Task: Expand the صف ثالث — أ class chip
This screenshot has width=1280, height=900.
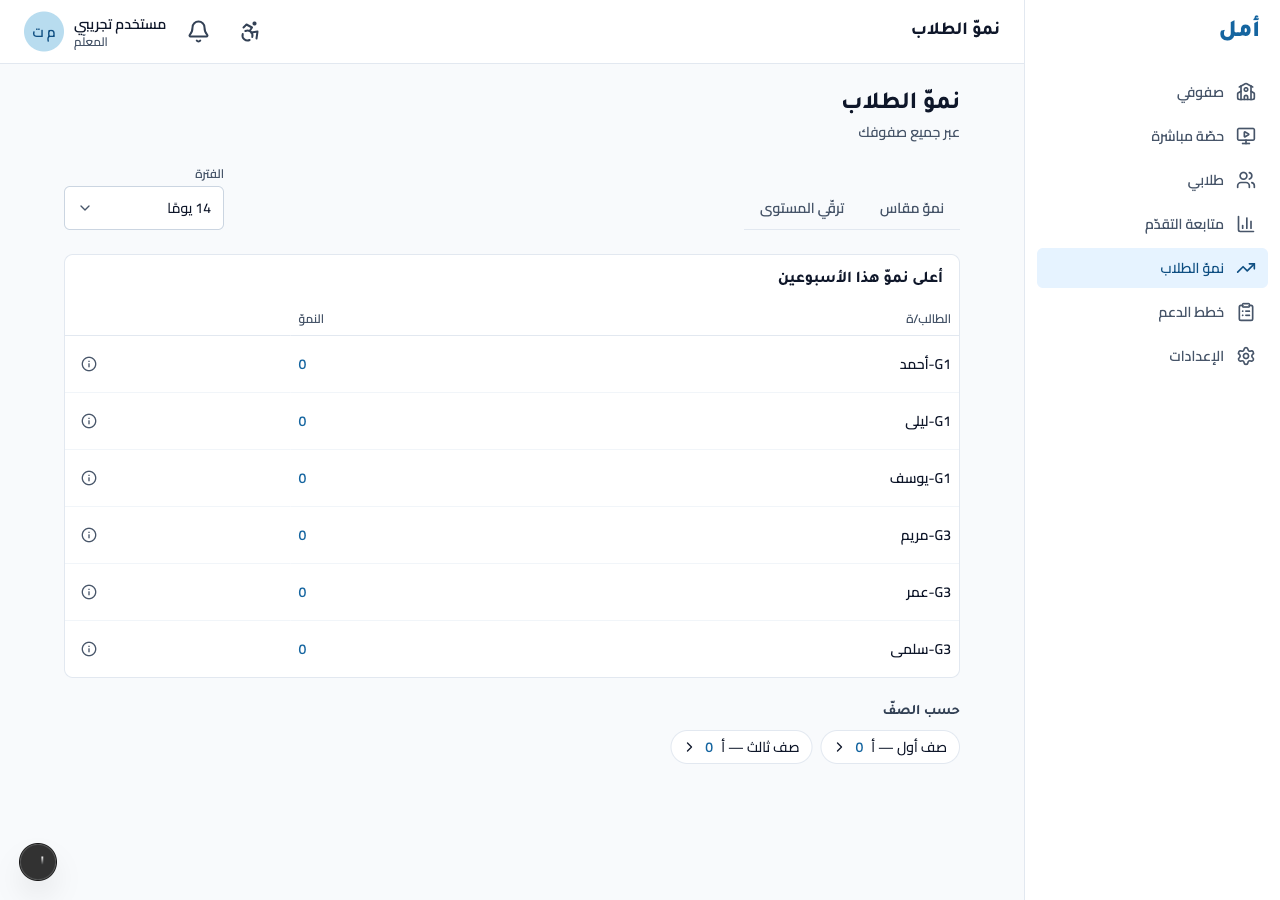Action: tap(741, 747)
